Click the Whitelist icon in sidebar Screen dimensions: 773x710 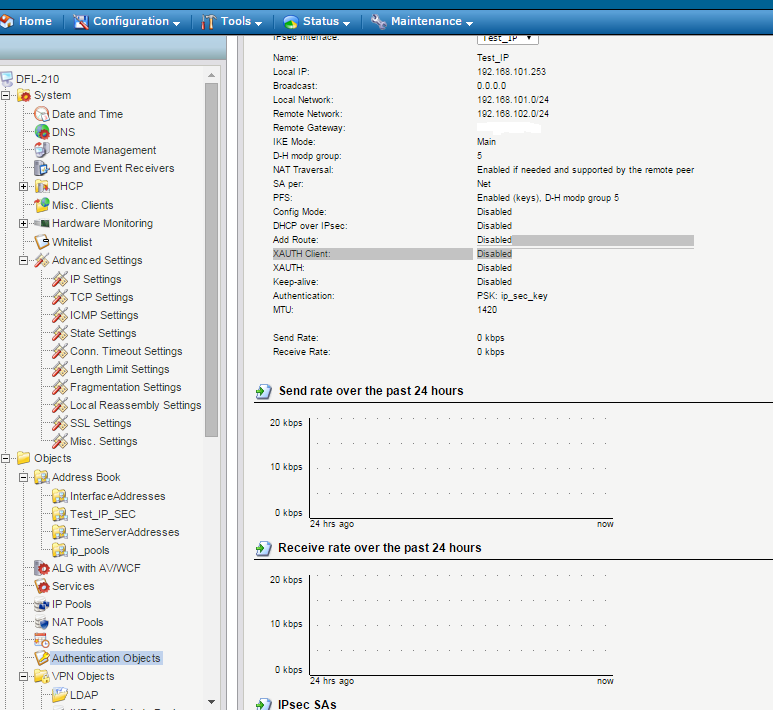(x=42, y=242)
